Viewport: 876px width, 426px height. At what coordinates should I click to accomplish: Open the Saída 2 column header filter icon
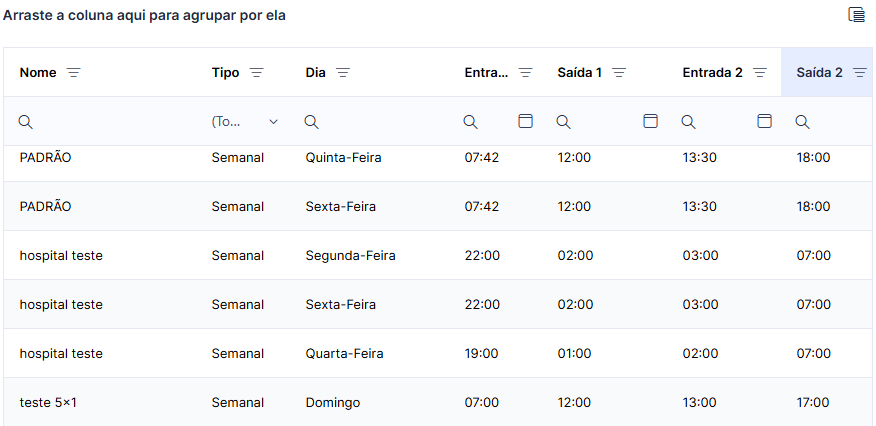pos(860,73)
